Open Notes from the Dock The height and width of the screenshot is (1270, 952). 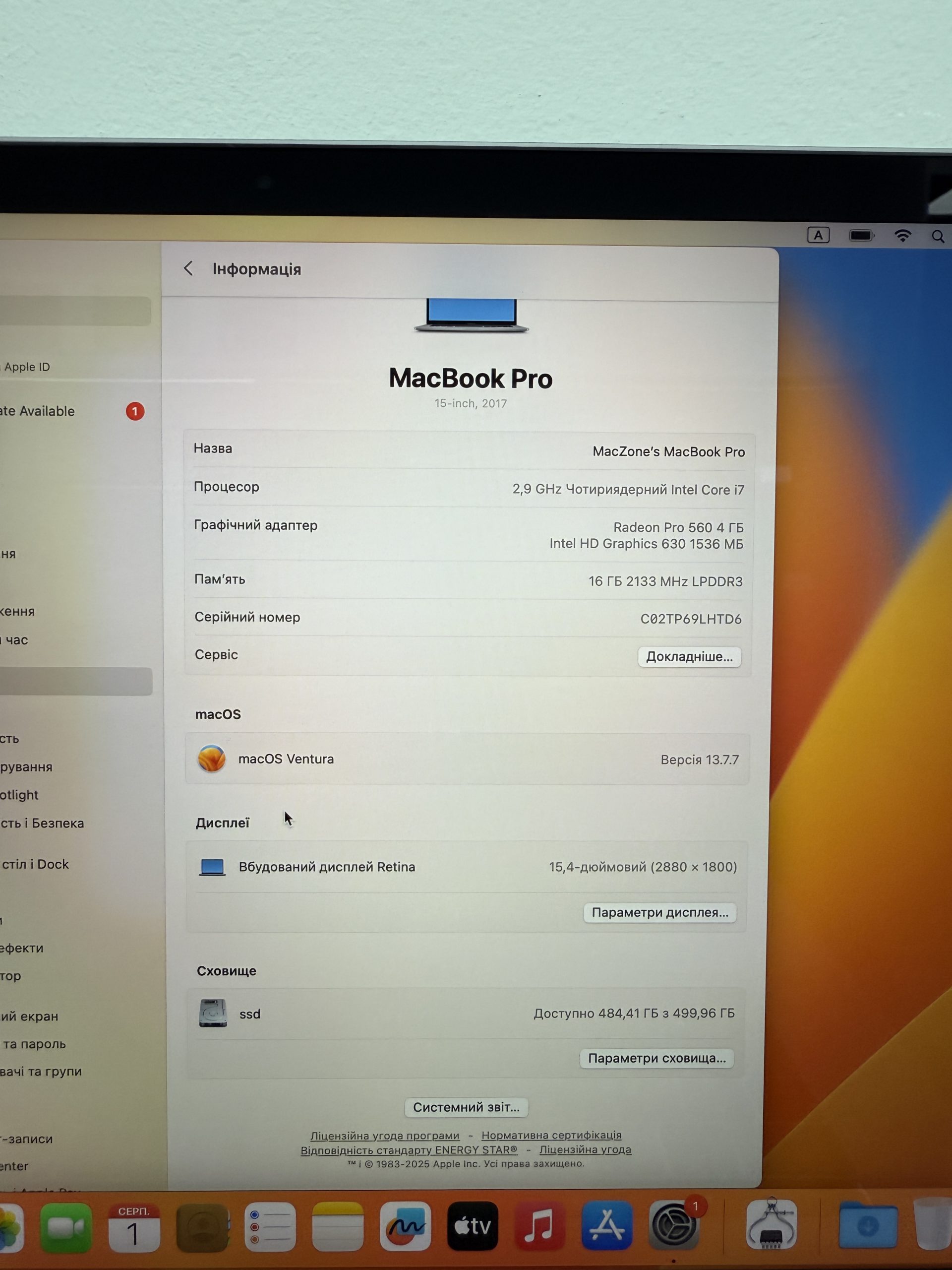pyautogui.click(x=338, y=1227)
